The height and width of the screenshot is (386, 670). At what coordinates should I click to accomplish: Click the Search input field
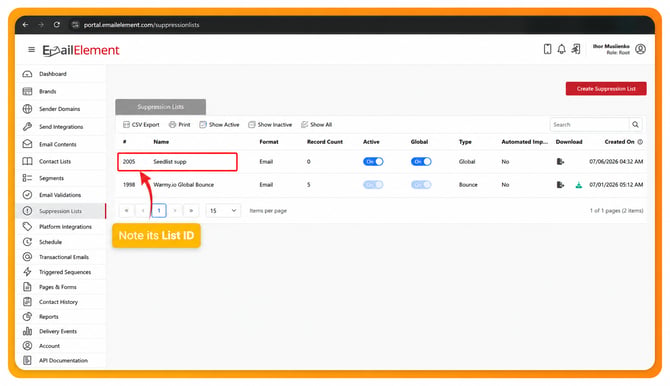(589, 124)
